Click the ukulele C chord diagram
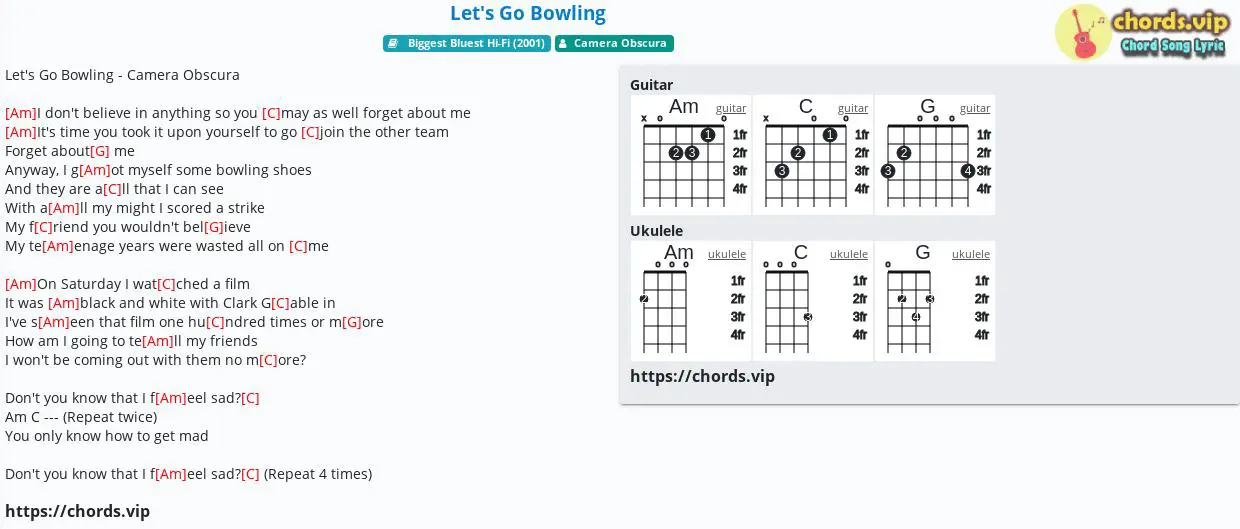 [x=813, y=301]
